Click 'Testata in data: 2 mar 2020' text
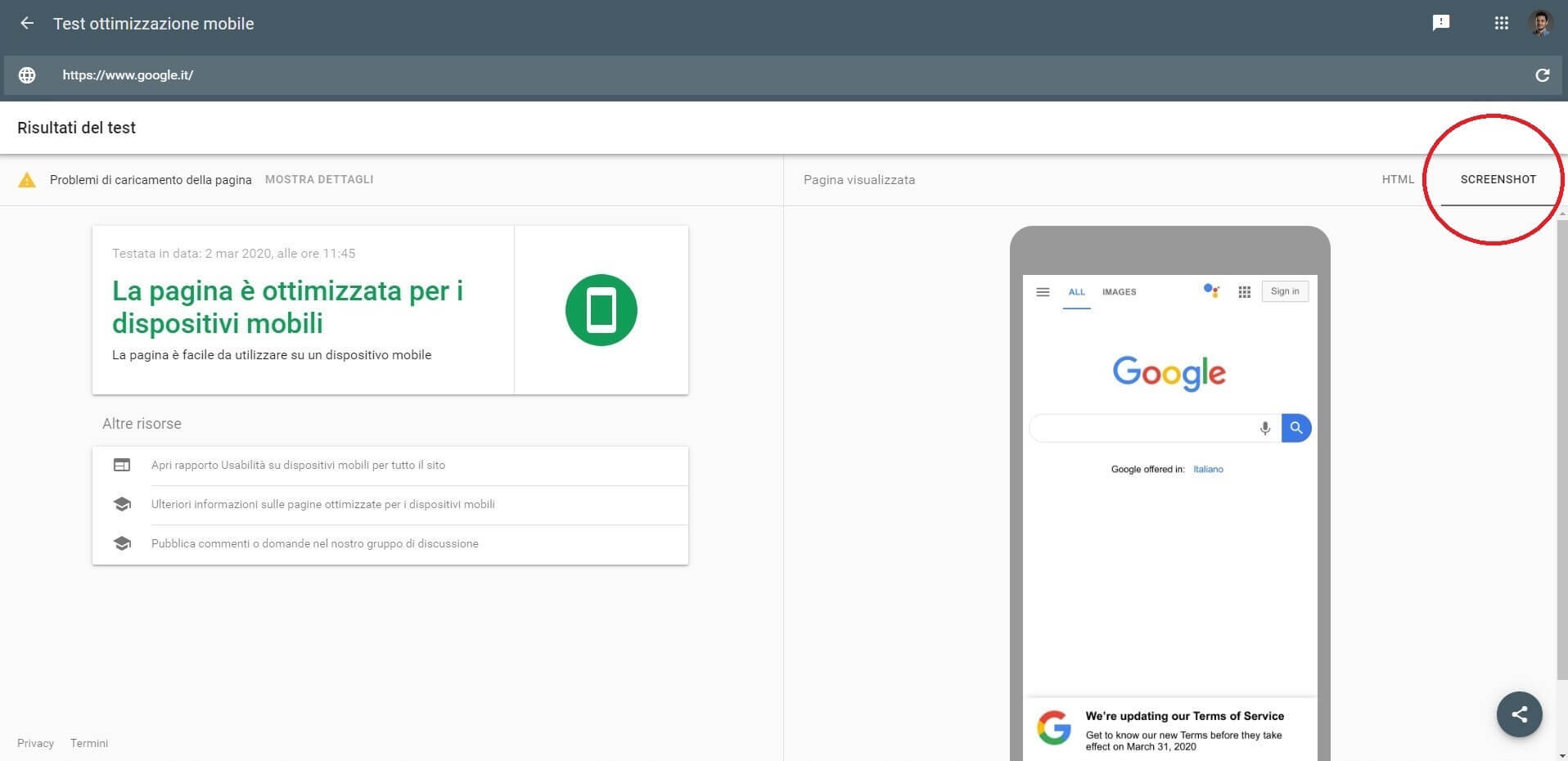1568x761 pixels. [234, 254]
